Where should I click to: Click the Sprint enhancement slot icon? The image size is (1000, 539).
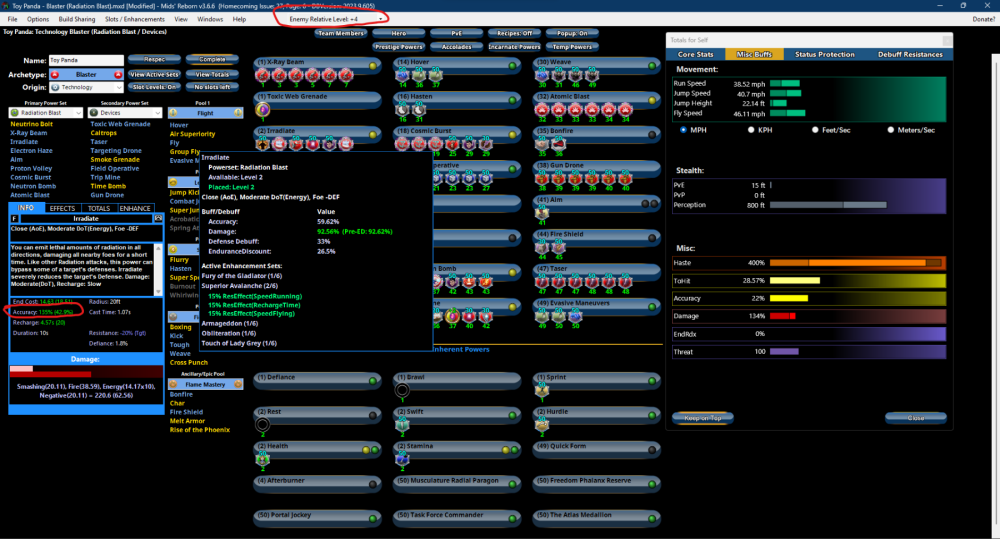tap(542, 390)
